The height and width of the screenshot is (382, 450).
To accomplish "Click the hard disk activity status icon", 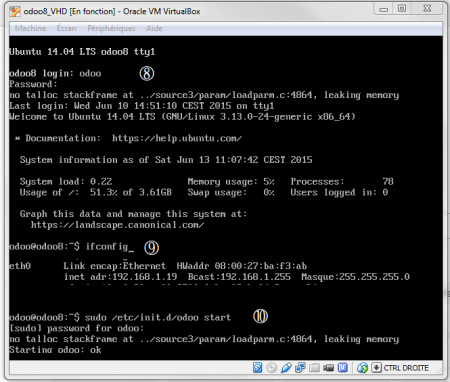I will point(257,368).
